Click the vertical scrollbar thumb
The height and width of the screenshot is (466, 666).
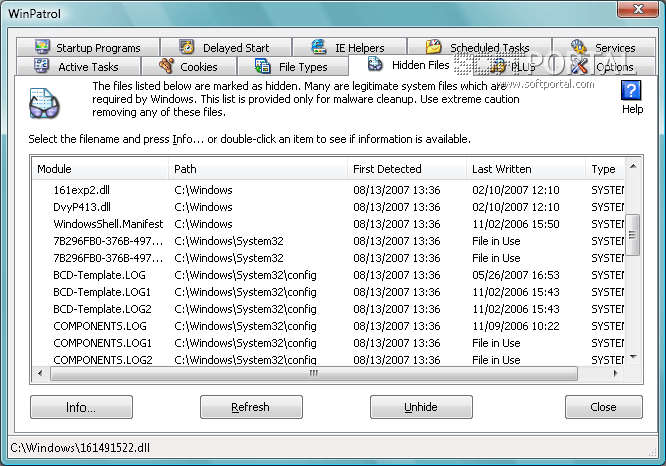[x=633, y=234]
